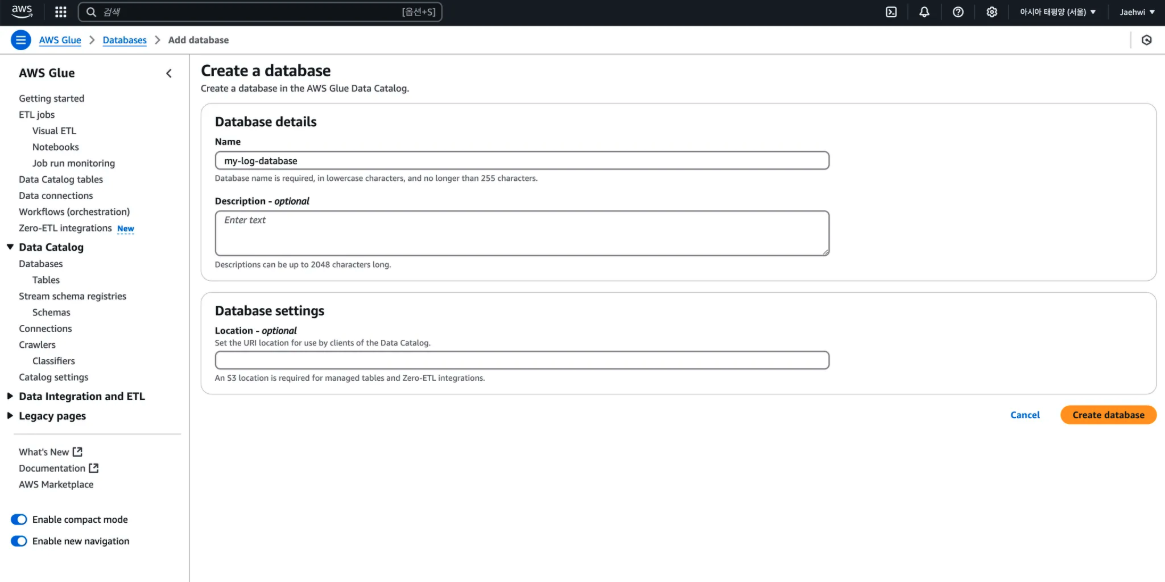The image size is (1165, 582).
Task: Expand Data Integration and ETL section
Action: click(10, 396)
